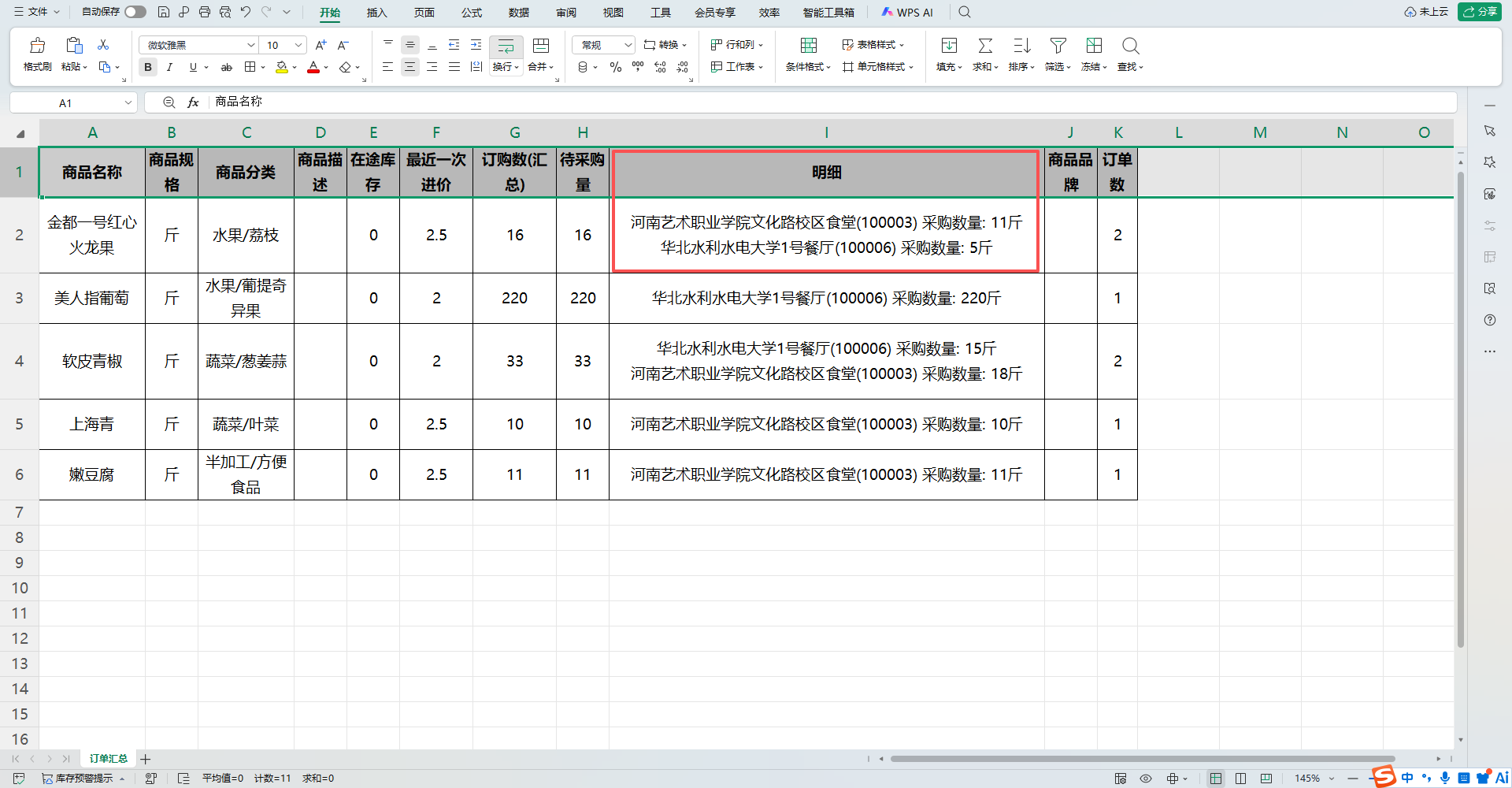Viewport: 1512px width, 788px height.
Task: Increase font size with A+ icon
Action: point(321,45)
